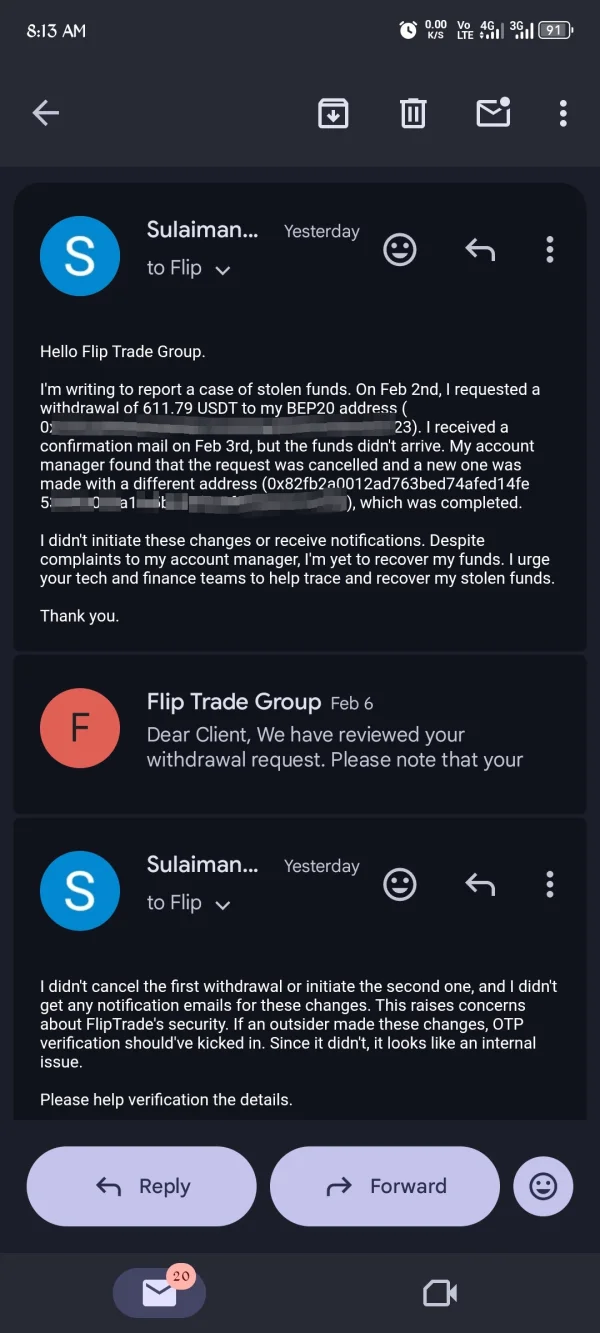Expand recipient details in third message
The height and width of the screenshot is (1333, 600).
coord(223,904)
